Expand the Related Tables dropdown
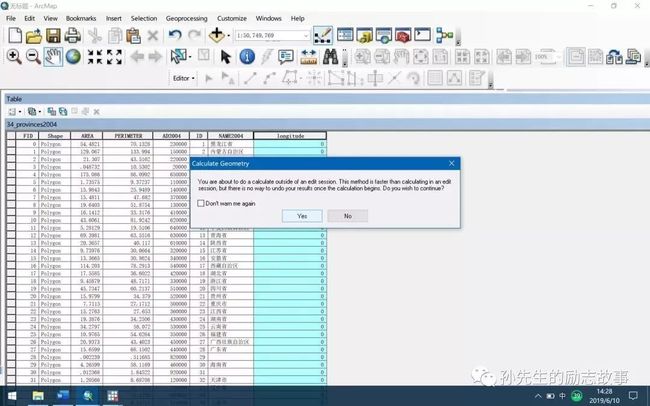This screenshot has height=406, width=650. click(34, 112)
